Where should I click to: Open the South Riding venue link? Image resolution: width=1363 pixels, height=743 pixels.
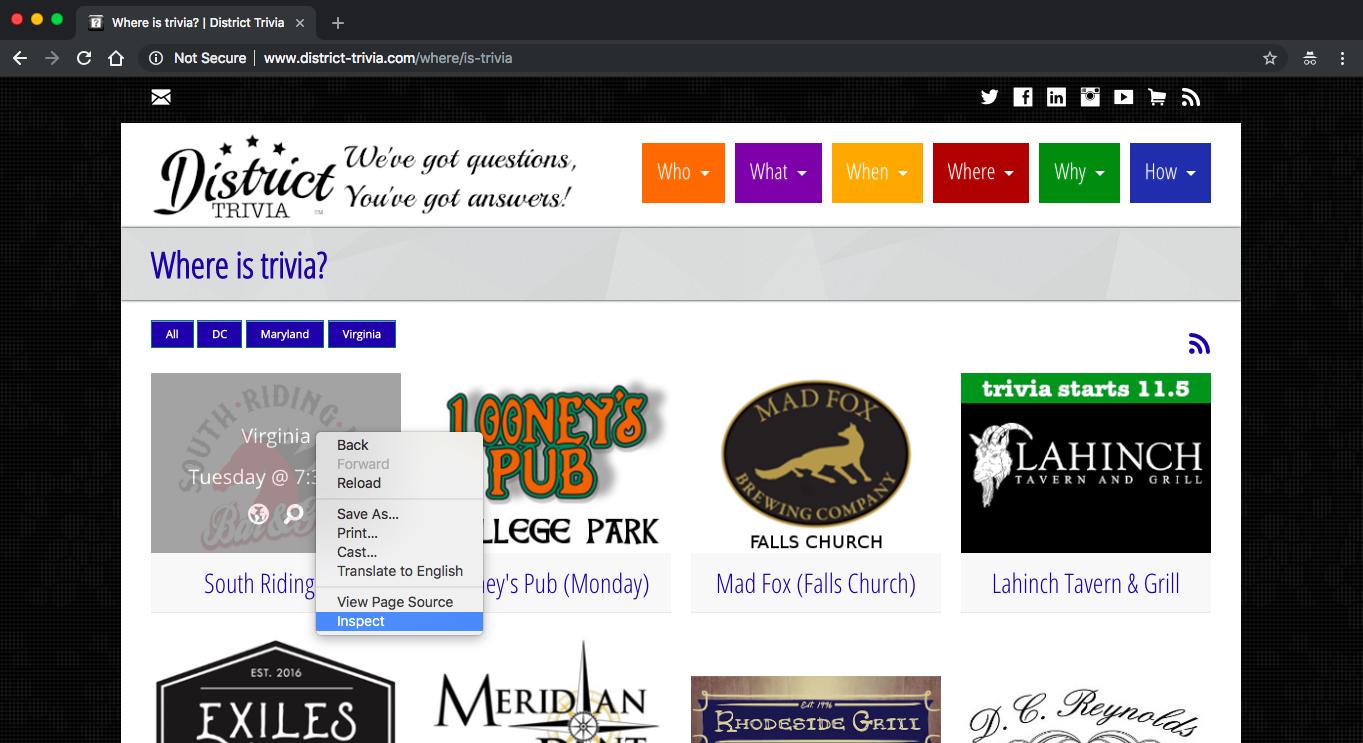260,584
